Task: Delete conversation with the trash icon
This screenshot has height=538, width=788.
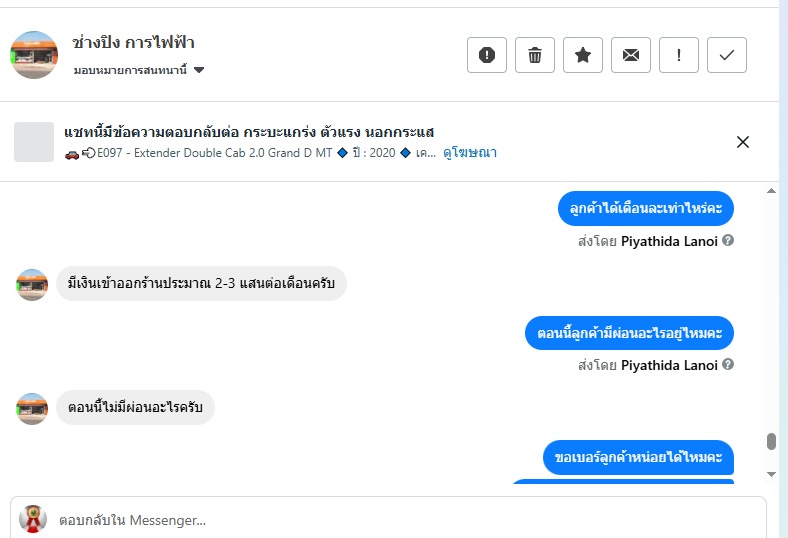Action: [x=535, y=55]
